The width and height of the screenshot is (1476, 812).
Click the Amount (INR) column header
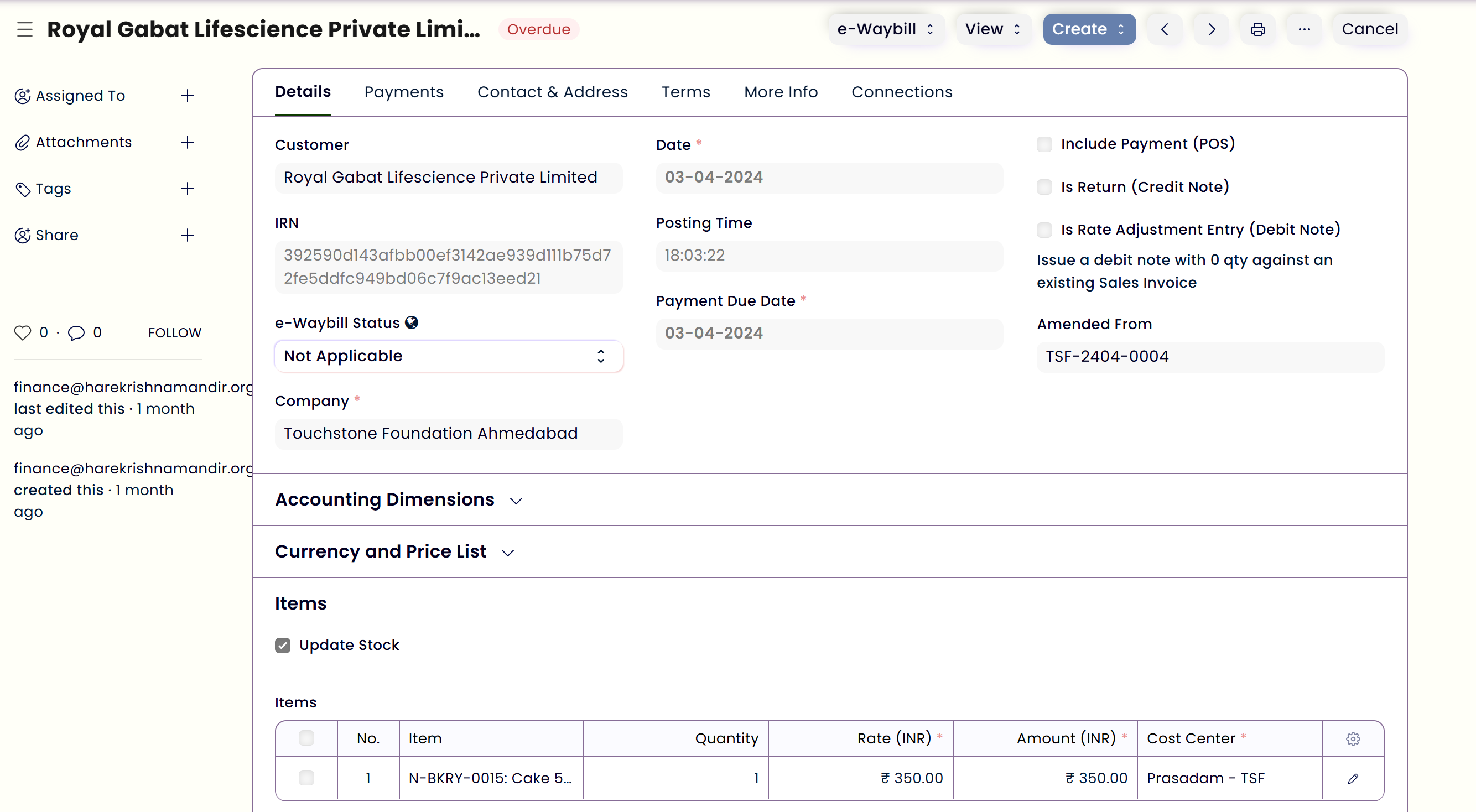(1045, 738)
